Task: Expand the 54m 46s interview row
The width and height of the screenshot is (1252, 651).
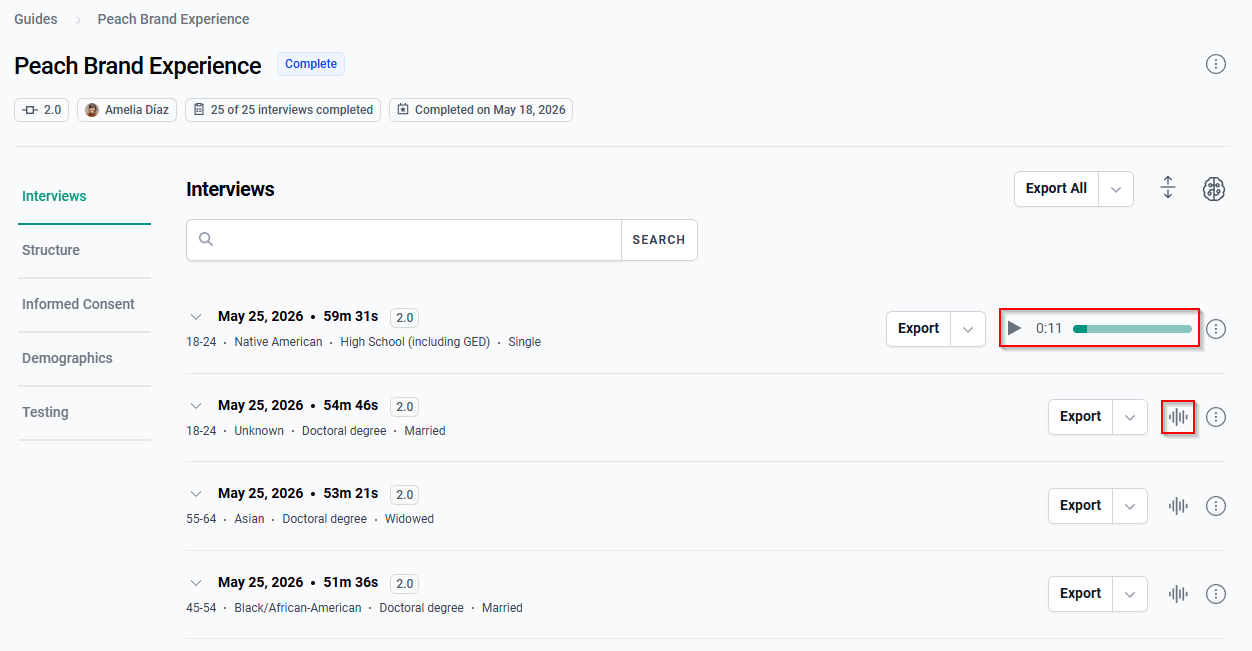Action: coord(196,405)
